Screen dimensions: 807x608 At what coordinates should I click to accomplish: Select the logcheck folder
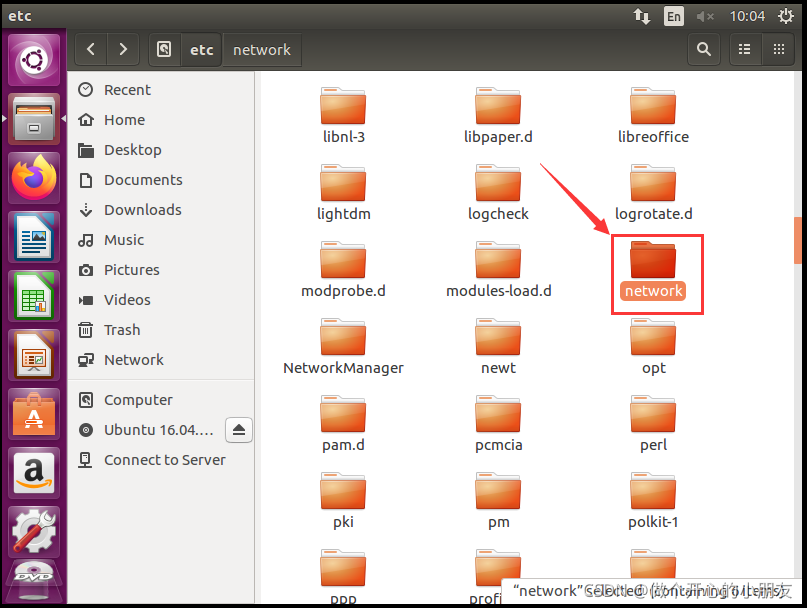click(498, 193)
